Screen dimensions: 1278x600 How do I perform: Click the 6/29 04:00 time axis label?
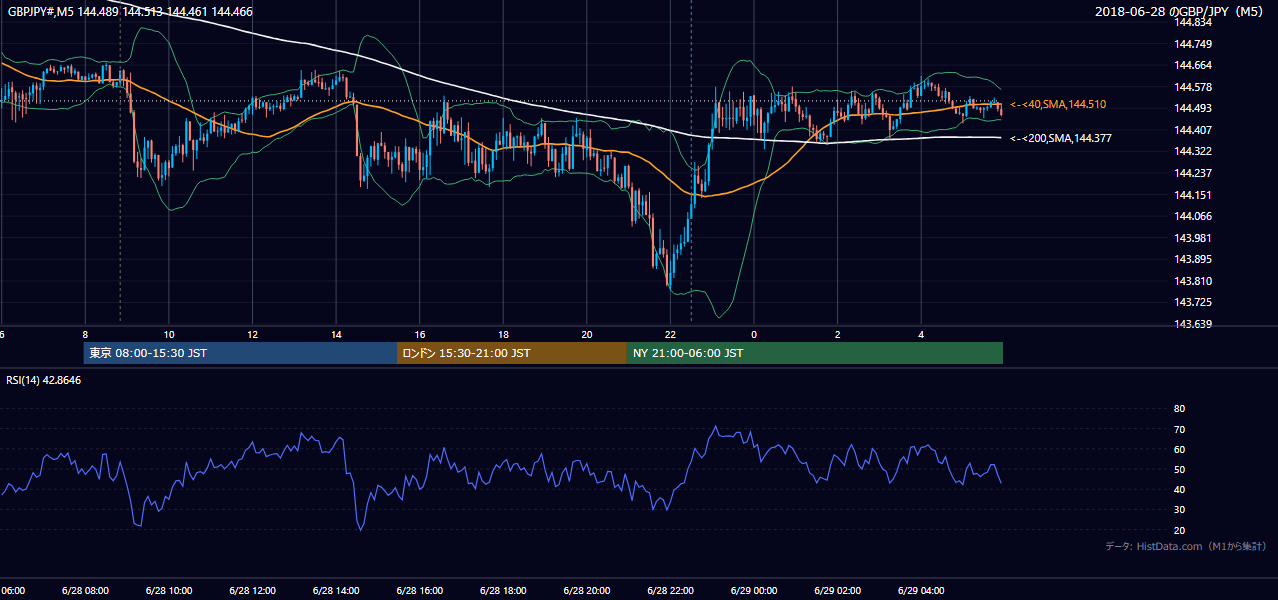920,591
